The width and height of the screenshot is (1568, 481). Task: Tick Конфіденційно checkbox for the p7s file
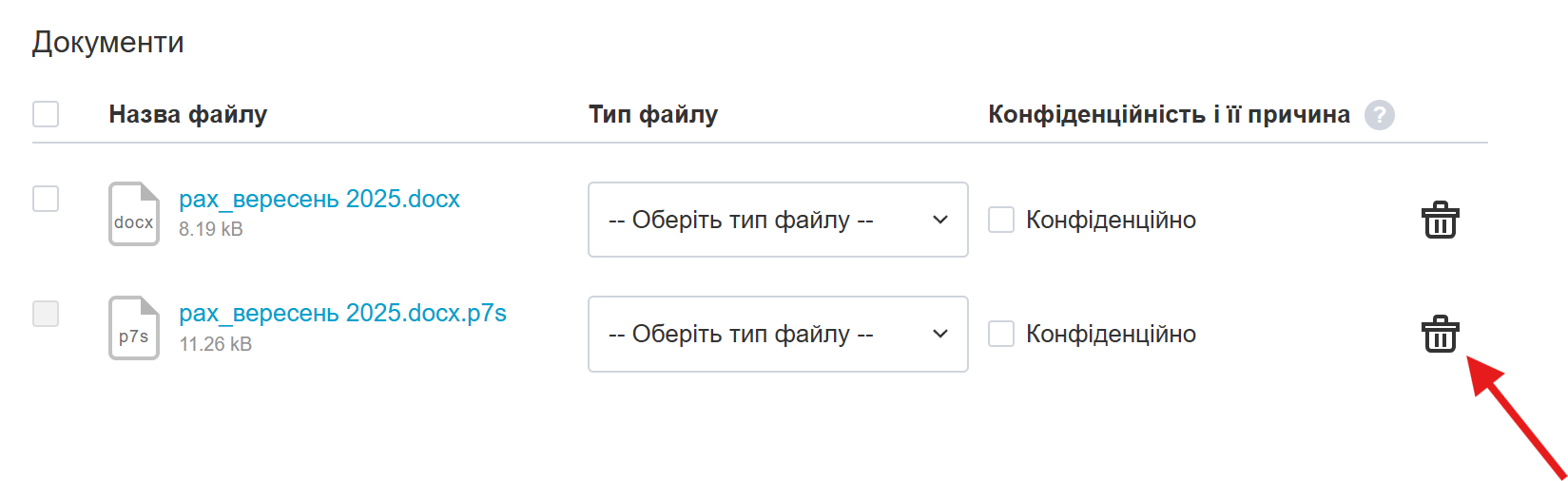[x=1001, y=334]
